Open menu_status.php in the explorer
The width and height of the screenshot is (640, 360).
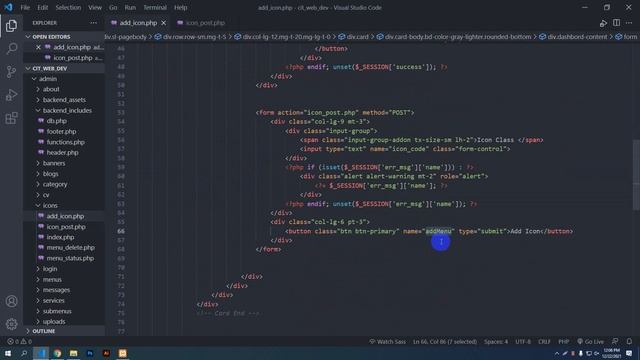point(70,258)
